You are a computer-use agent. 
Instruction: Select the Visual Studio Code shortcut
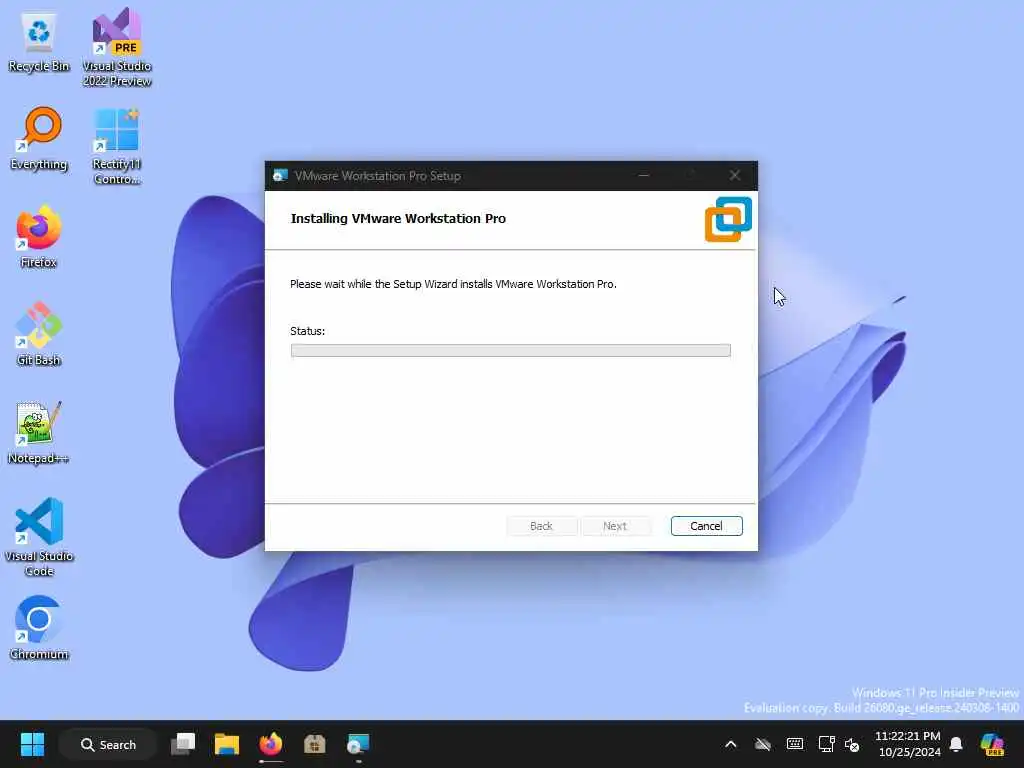[39, 537]
